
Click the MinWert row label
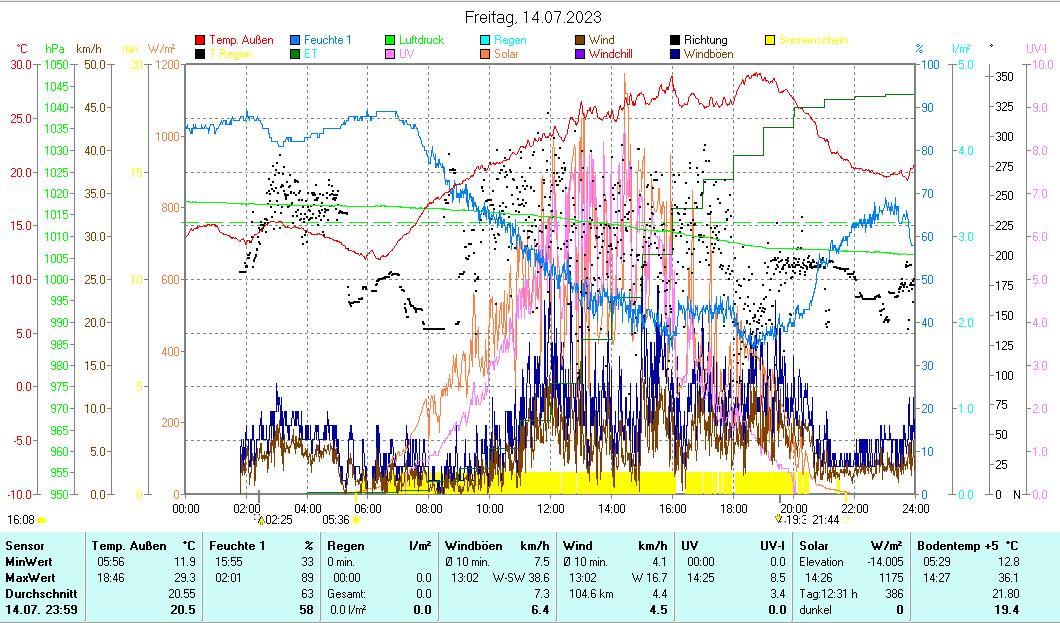(x=28, y=562)
